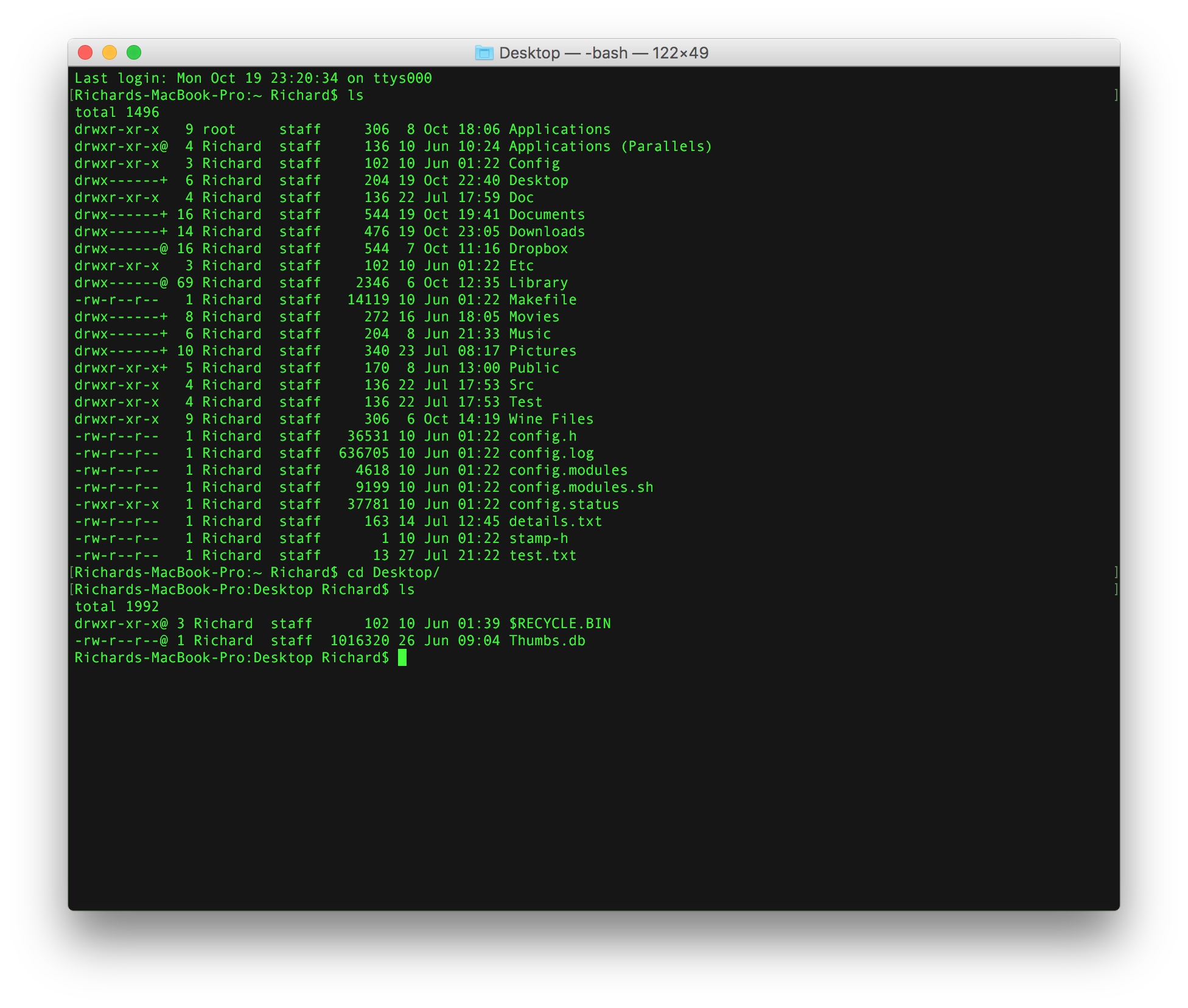Click 'Applications (Parallels)' directory name
The height and width of the screenshot is (1008, 1188).
point(610,146)
